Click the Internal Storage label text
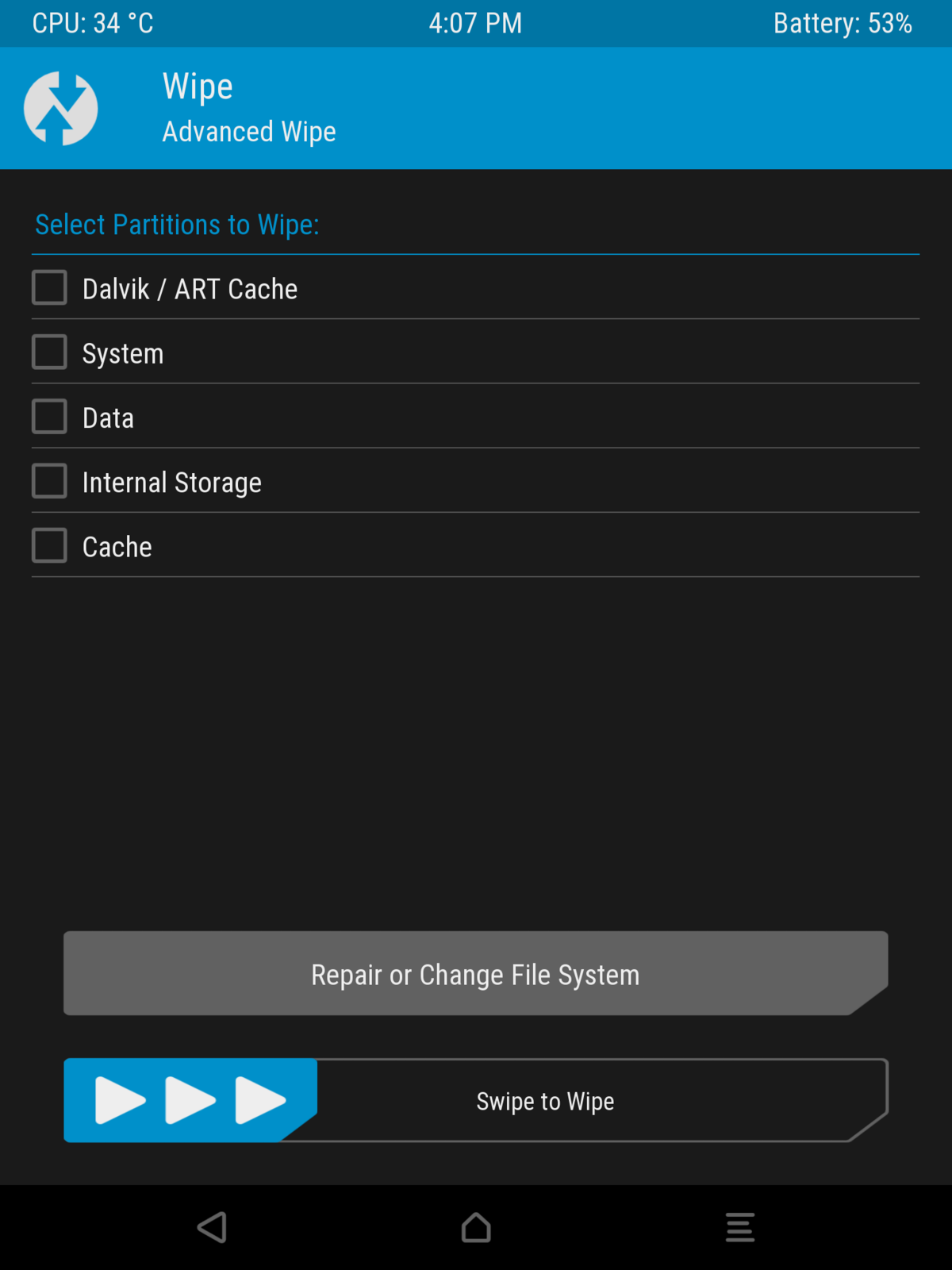952x1270 pixels. 172,483
